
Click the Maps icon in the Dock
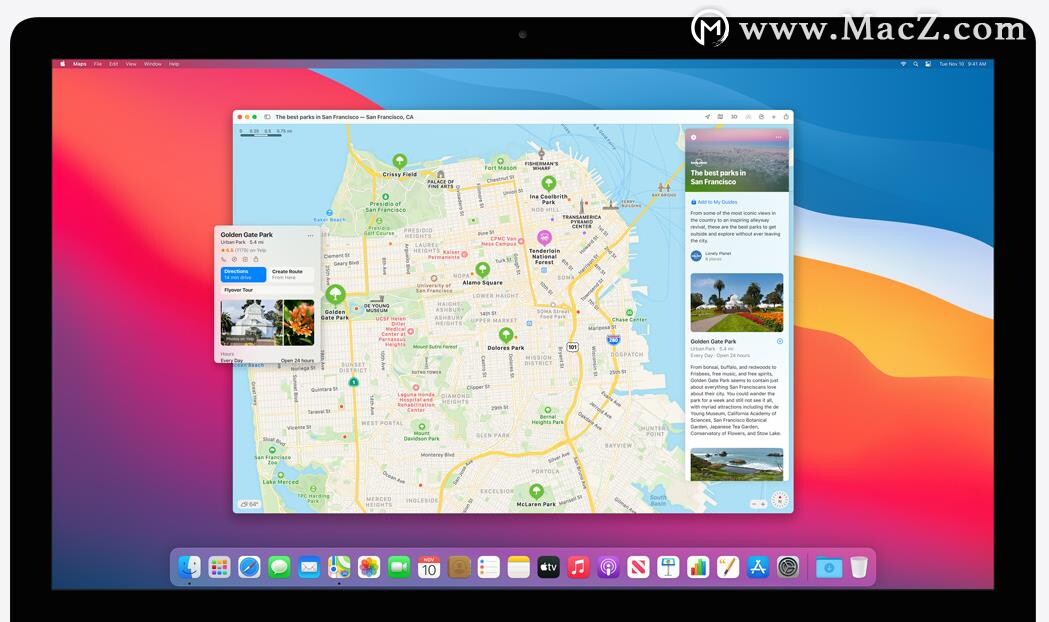pos(339,567)
